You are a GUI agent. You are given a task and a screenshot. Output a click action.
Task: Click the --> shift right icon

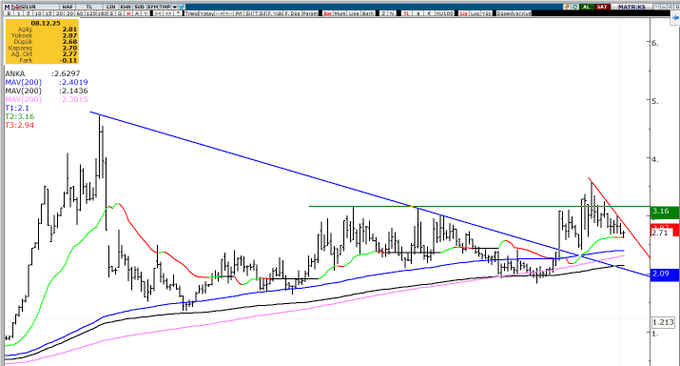[219, 13]
